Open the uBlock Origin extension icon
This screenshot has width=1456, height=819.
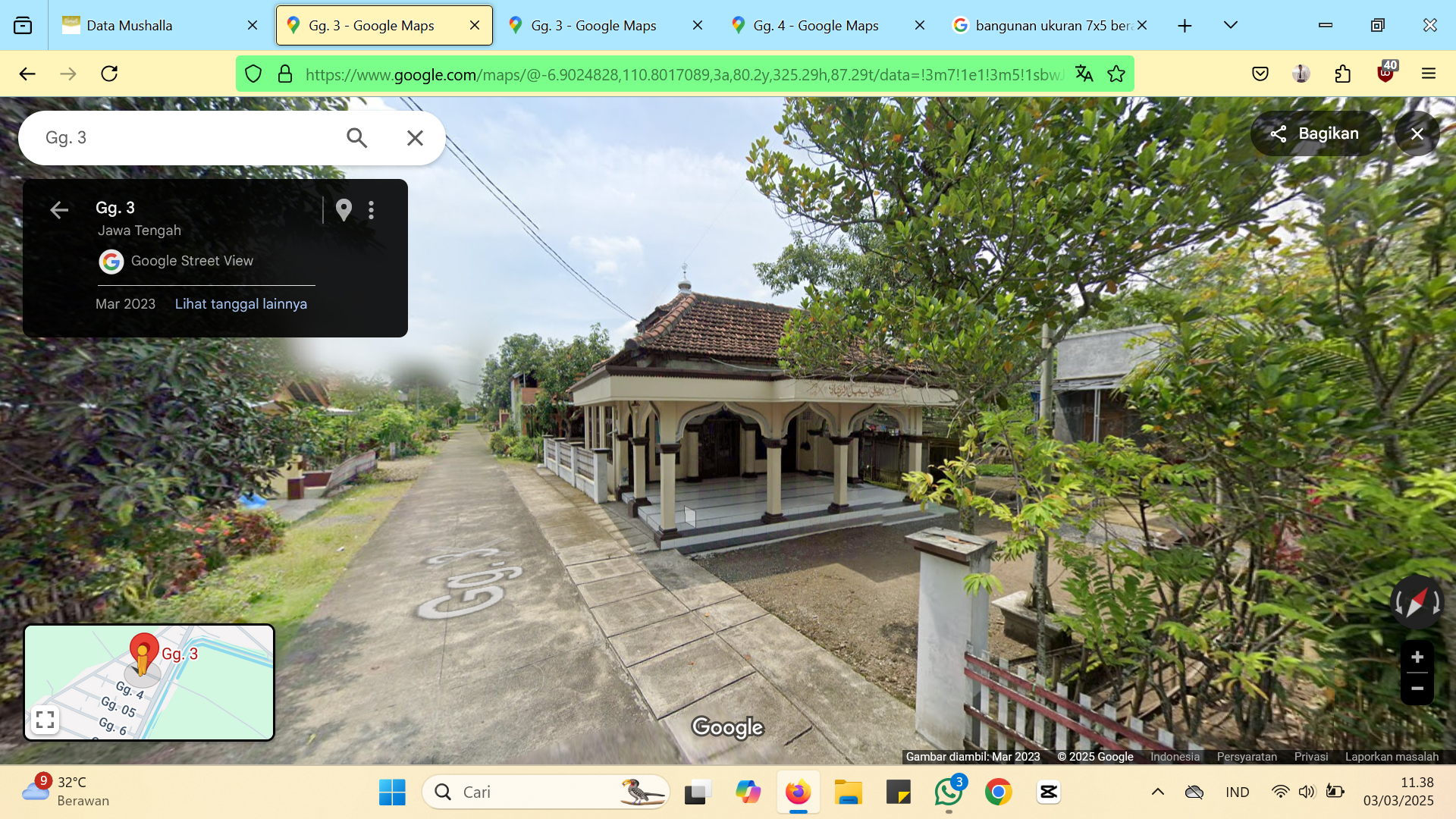click(x=1386, y=72)
